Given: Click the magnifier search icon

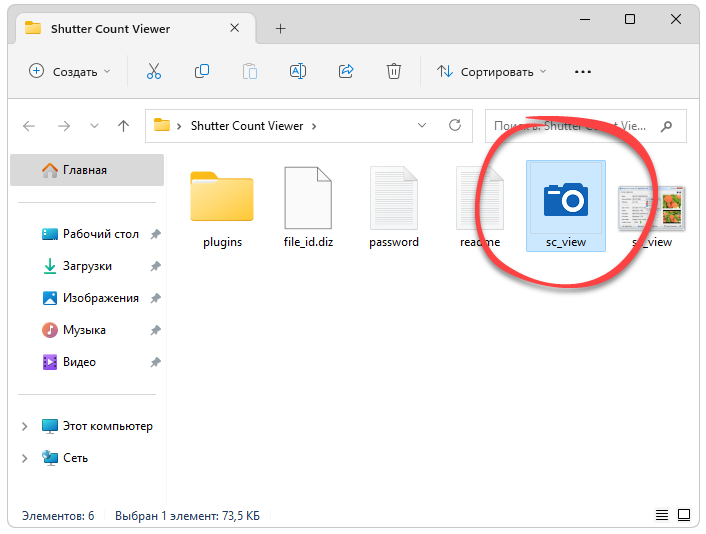Looking at the screenshot, I should [x=666, y=127].
